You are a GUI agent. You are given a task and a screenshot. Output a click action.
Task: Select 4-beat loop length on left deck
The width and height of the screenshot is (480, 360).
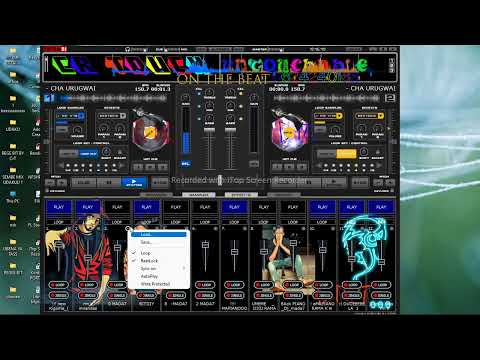point(98,166)
